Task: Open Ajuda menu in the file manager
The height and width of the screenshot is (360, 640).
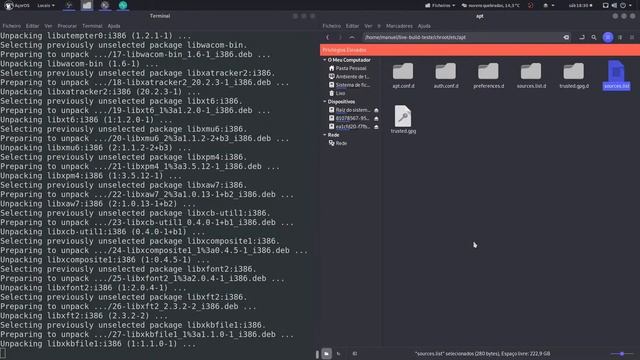Action: (424, 26)
